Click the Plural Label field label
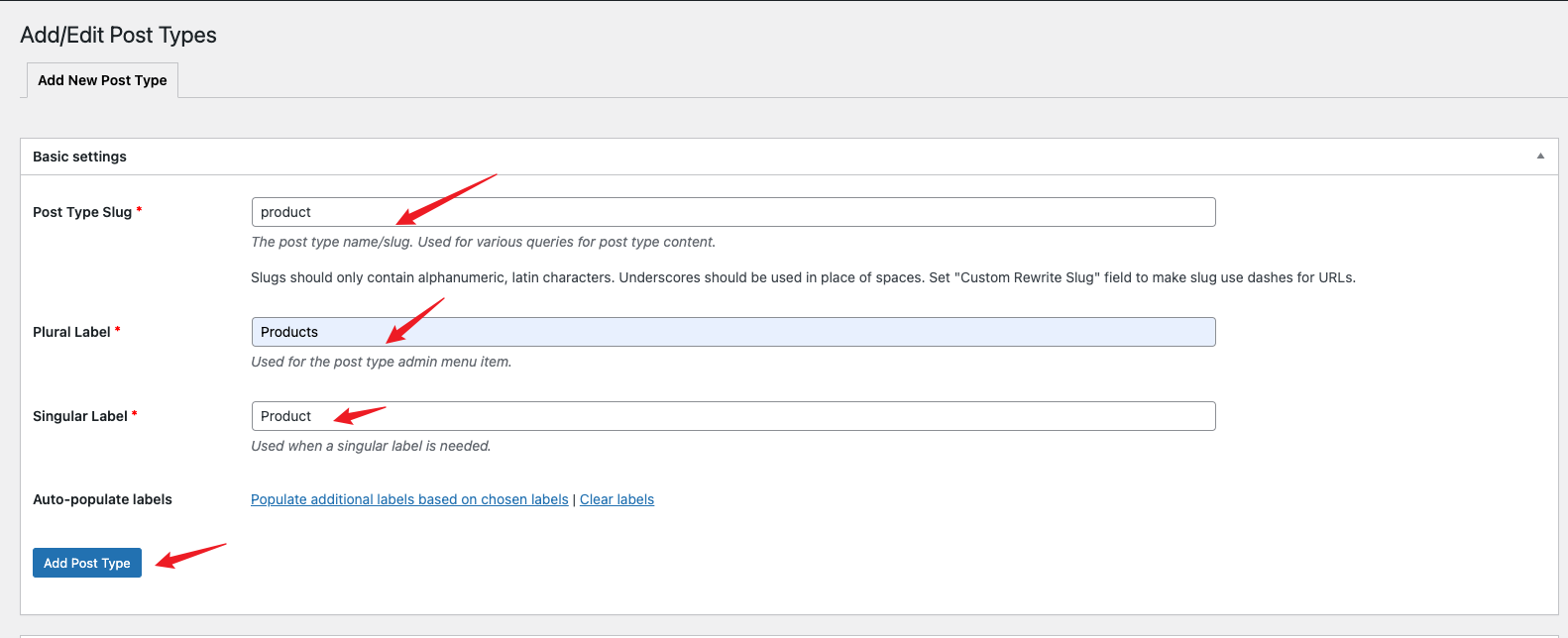This screenshot has height=638, width=1568. click(x=71, y=332)
